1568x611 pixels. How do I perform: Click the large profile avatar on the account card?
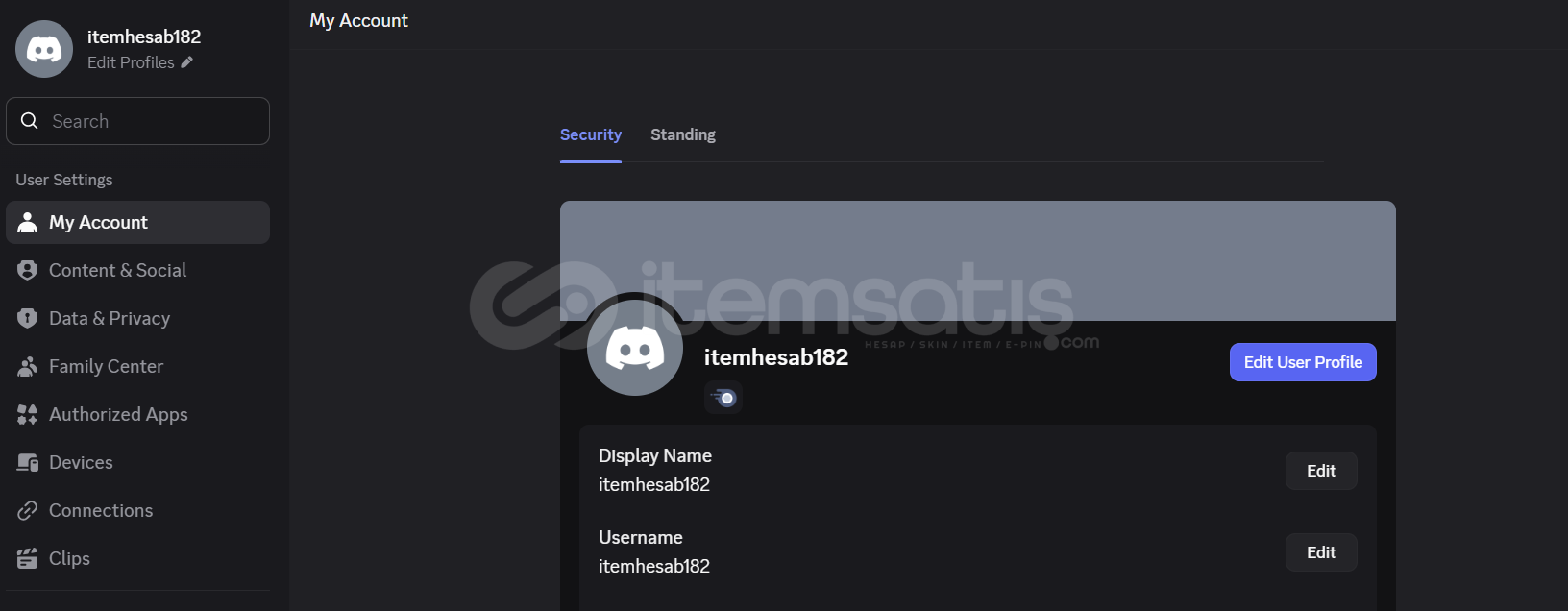click(635, 347)
